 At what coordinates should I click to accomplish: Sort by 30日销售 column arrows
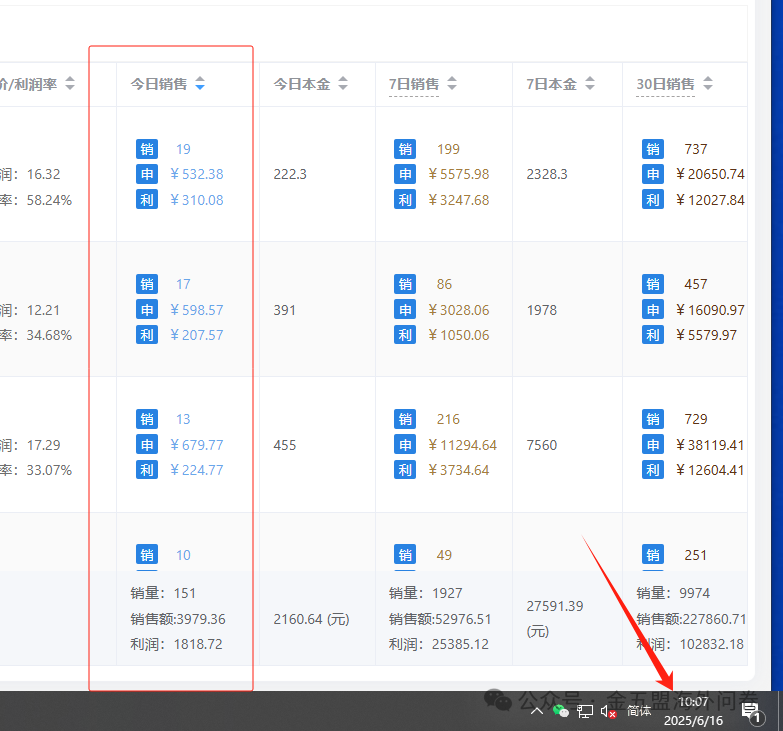pyautogui.click(x=708, y=83)
